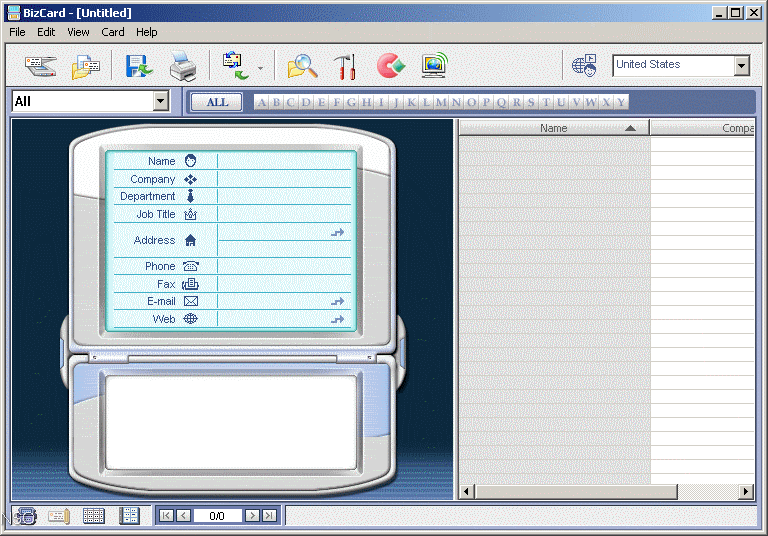Go to the next card record

252,515
